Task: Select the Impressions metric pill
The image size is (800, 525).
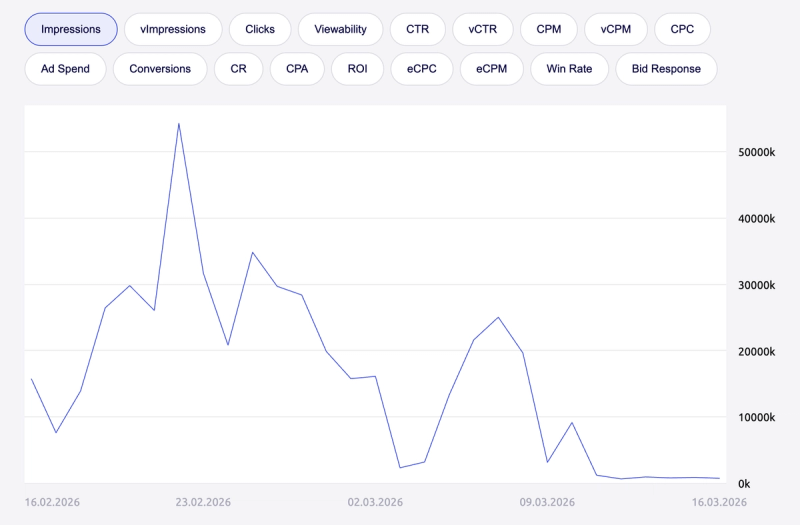Action: tap(71, 30)
